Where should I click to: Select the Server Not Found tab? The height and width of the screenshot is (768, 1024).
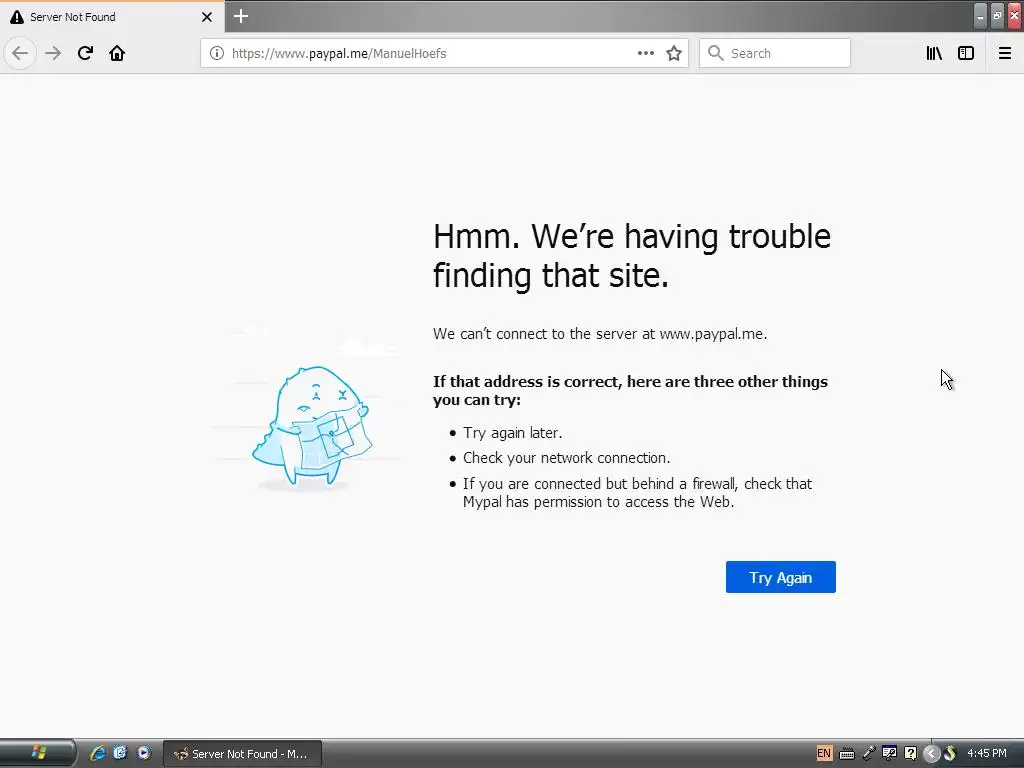(112, 17)
